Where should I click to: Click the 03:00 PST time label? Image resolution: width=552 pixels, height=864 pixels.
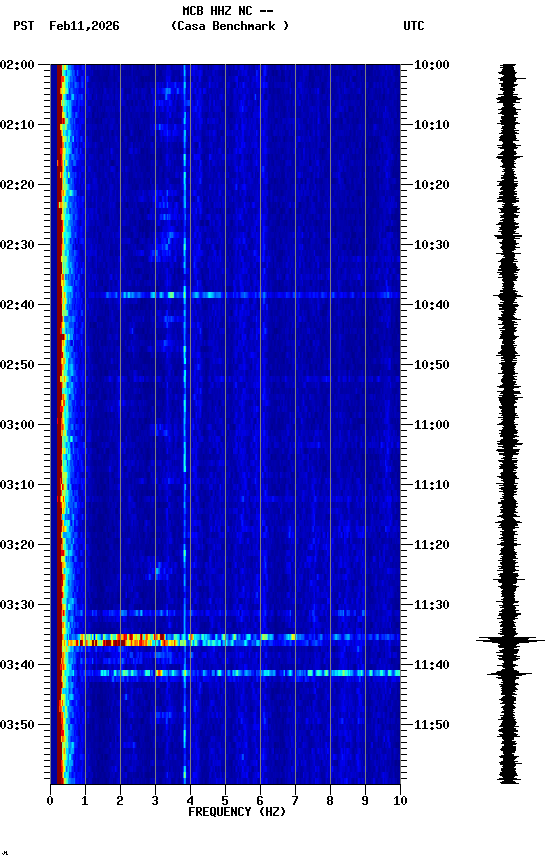point(17,425)
